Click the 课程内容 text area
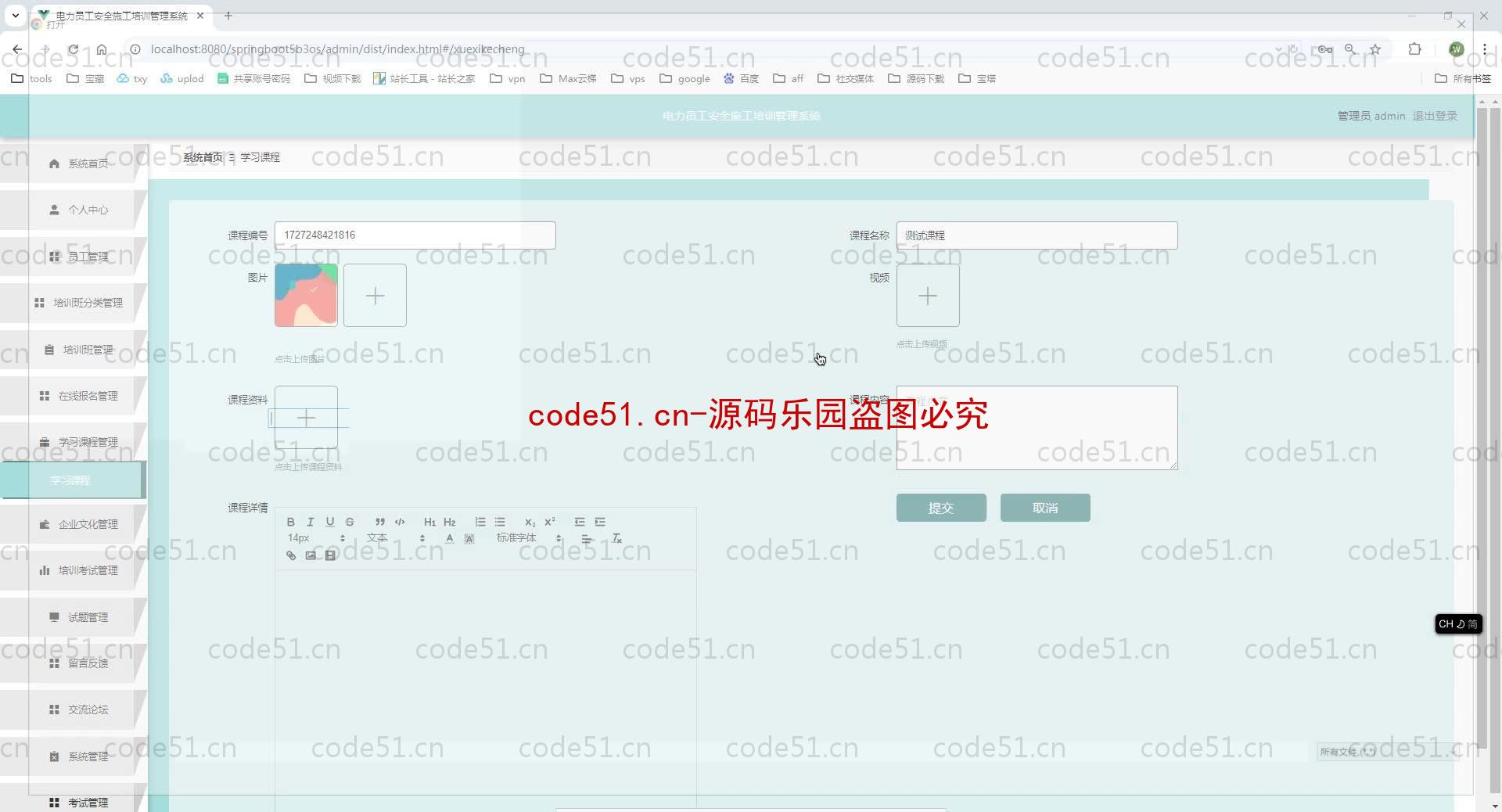Viewport: 1502px width, 812px height. pos(1037,428)
